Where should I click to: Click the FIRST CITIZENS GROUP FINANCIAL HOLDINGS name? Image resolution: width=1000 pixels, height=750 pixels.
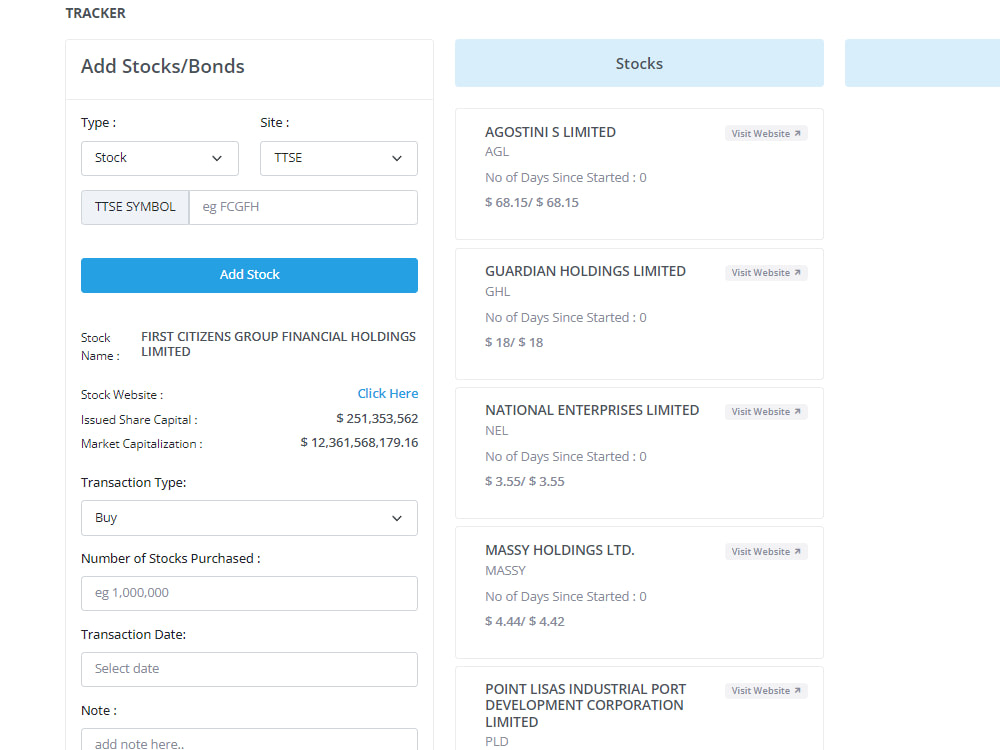click(278, 344)
